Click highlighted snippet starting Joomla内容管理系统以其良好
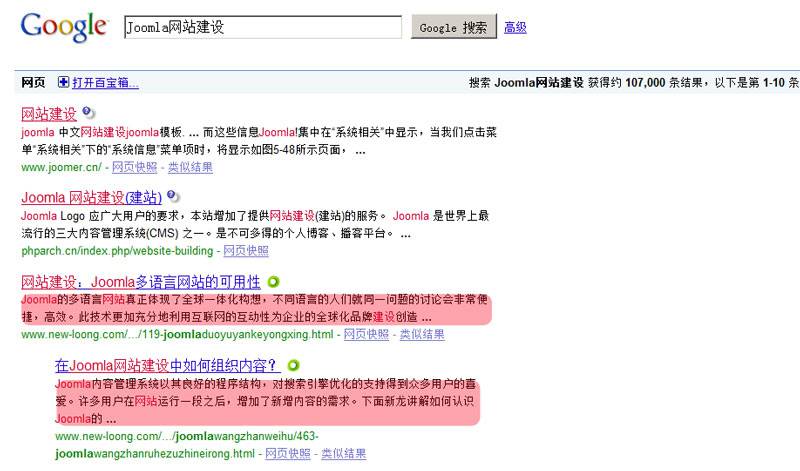 (x=267, y=401)
